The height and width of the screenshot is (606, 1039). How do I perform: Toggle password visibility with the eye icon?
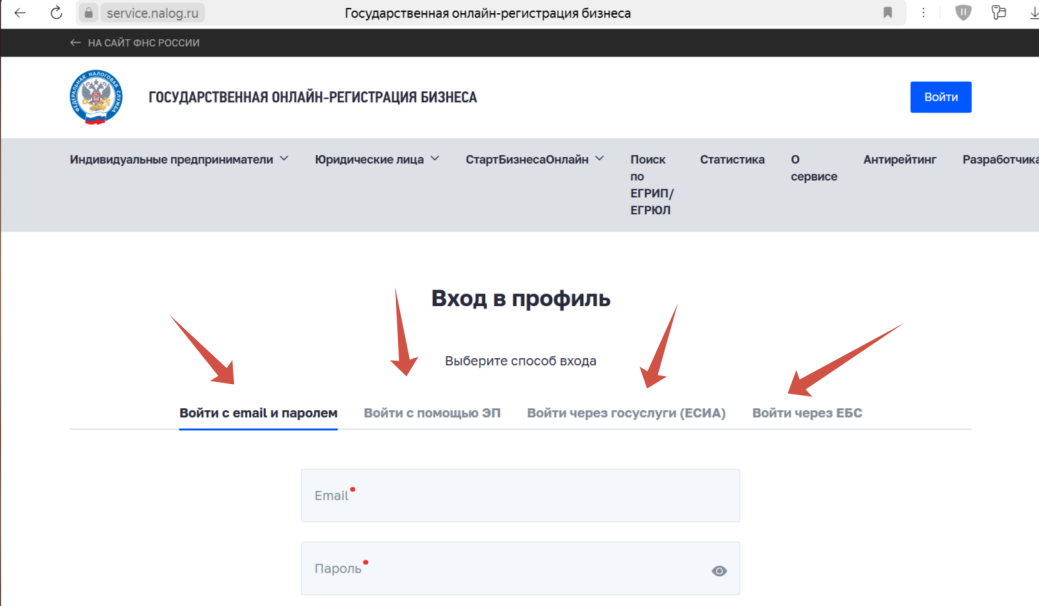[719, 571]
